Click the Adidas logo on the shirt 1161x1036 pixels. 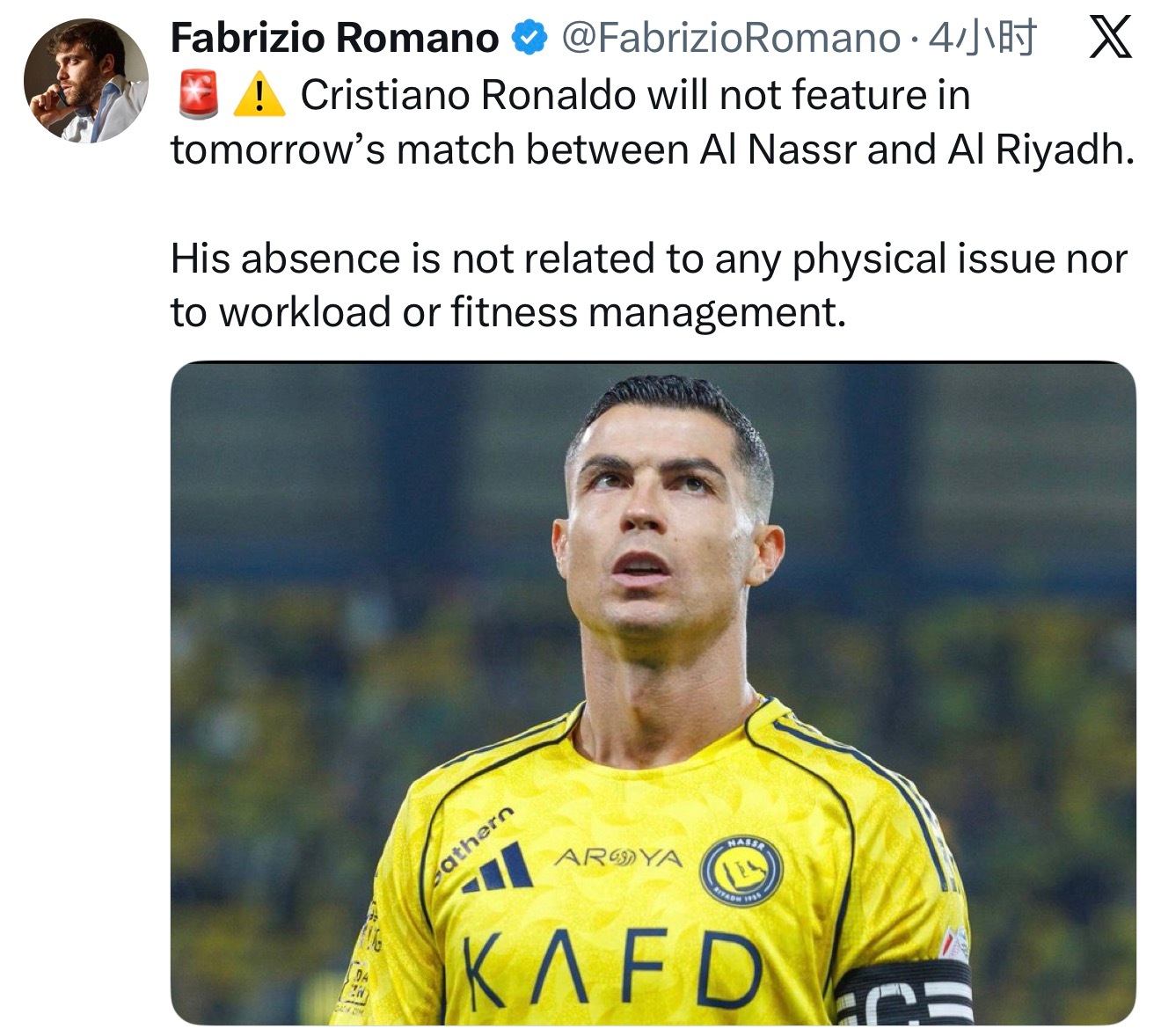[x=499, y=868]
